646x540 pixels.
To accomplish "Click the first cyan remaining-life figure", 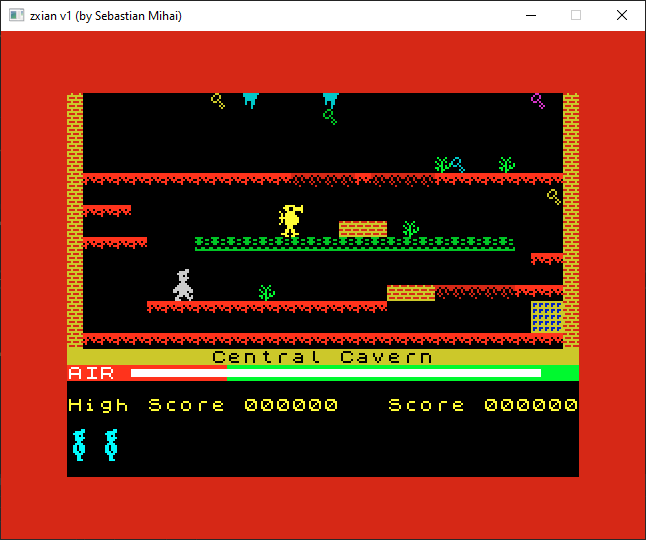I will pos(79,445).
